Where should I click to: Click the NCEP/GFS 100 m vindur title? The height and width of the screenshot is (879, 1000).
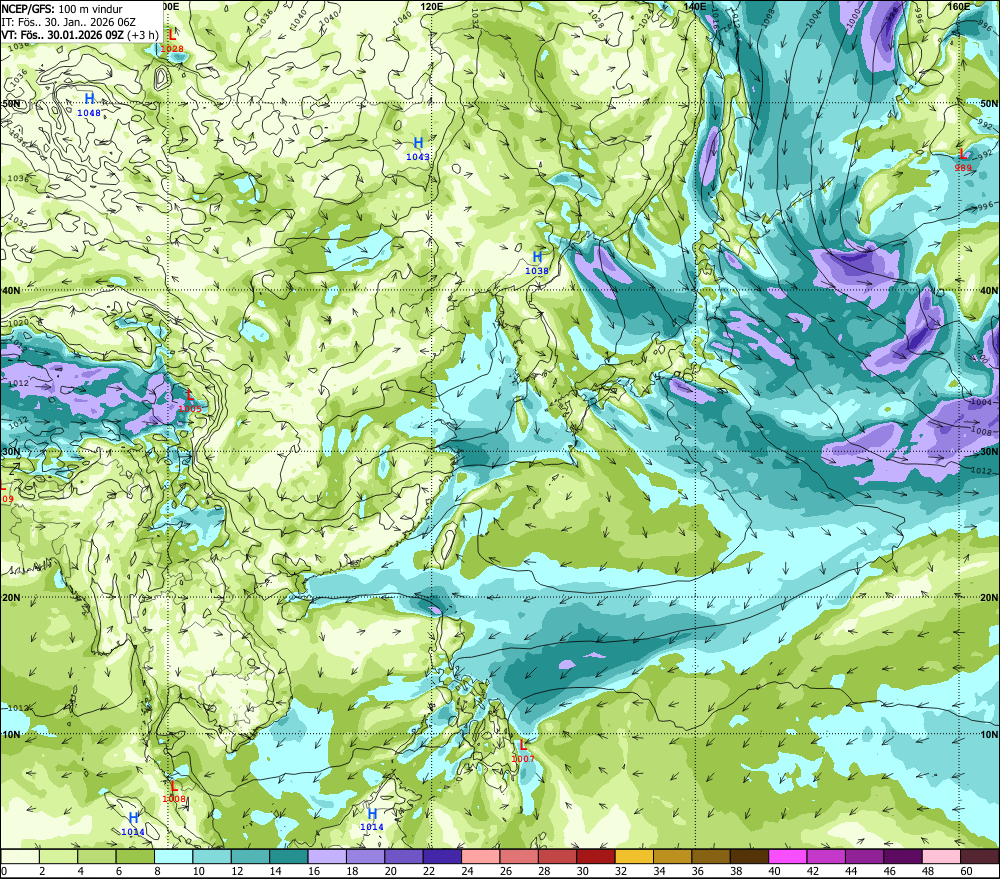(62, 9)
